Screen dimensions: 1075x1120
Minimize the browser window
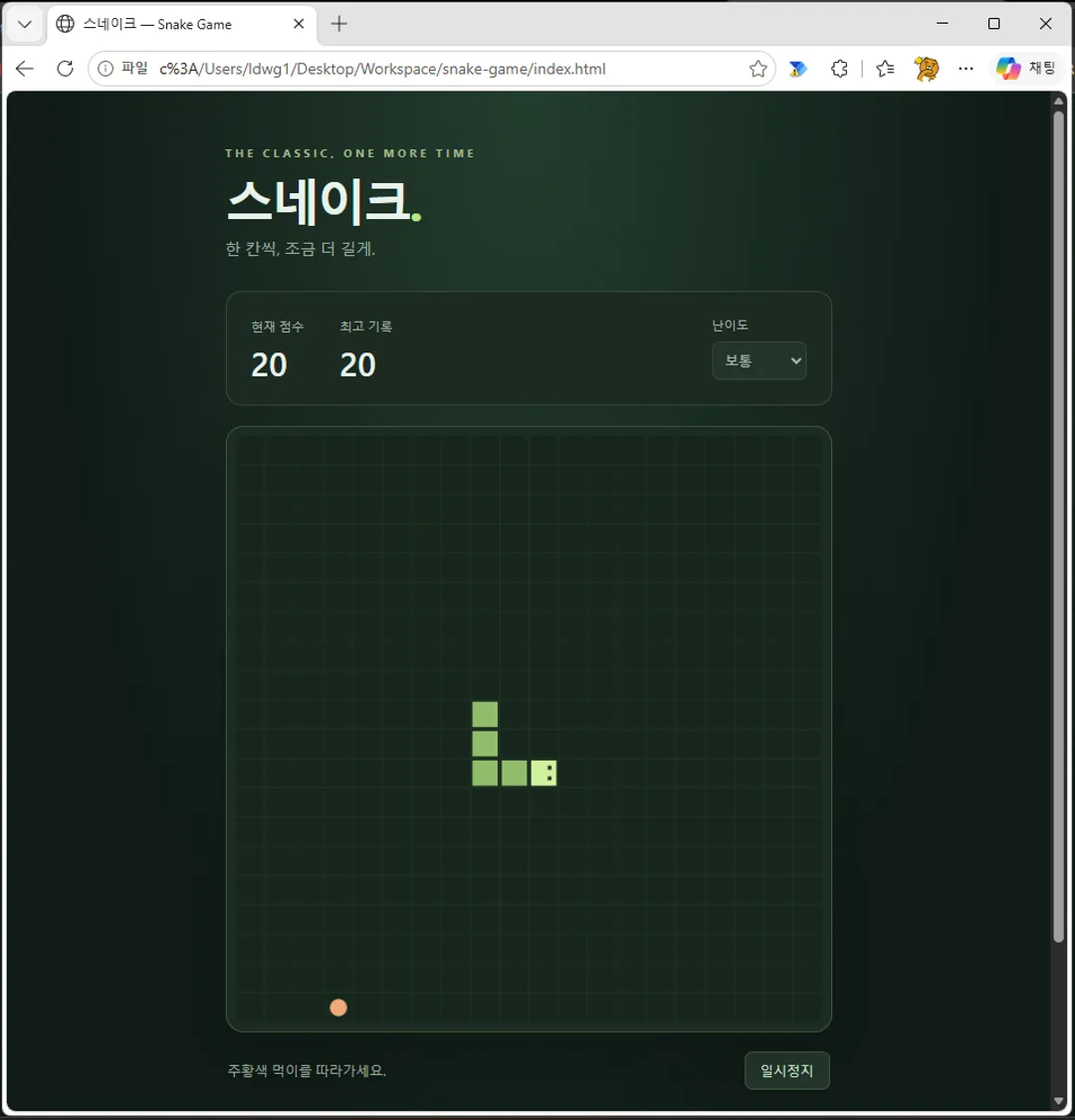[x=943, y=24]
